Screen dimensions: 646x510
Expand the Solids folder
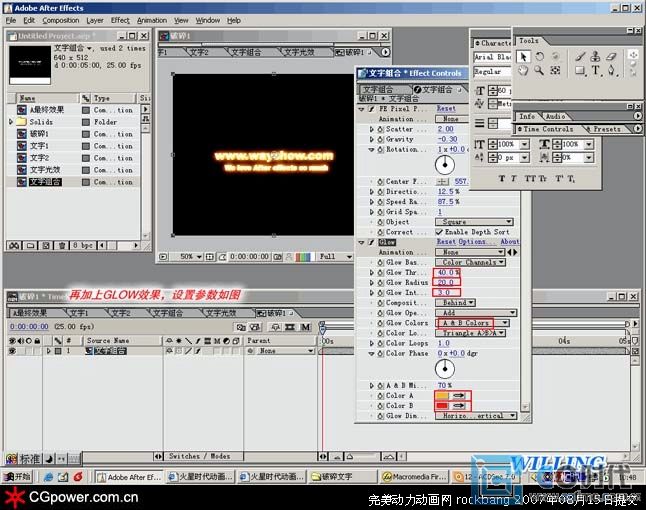pos(11,122)
